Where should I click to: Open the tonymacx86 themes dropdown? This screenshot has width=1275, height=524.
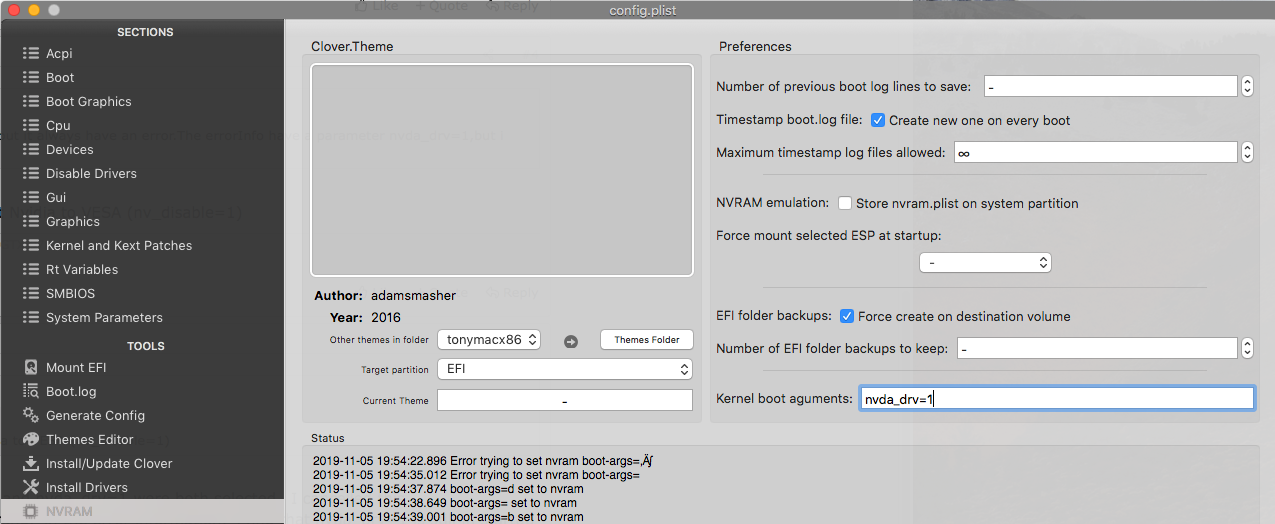point(489,340)
